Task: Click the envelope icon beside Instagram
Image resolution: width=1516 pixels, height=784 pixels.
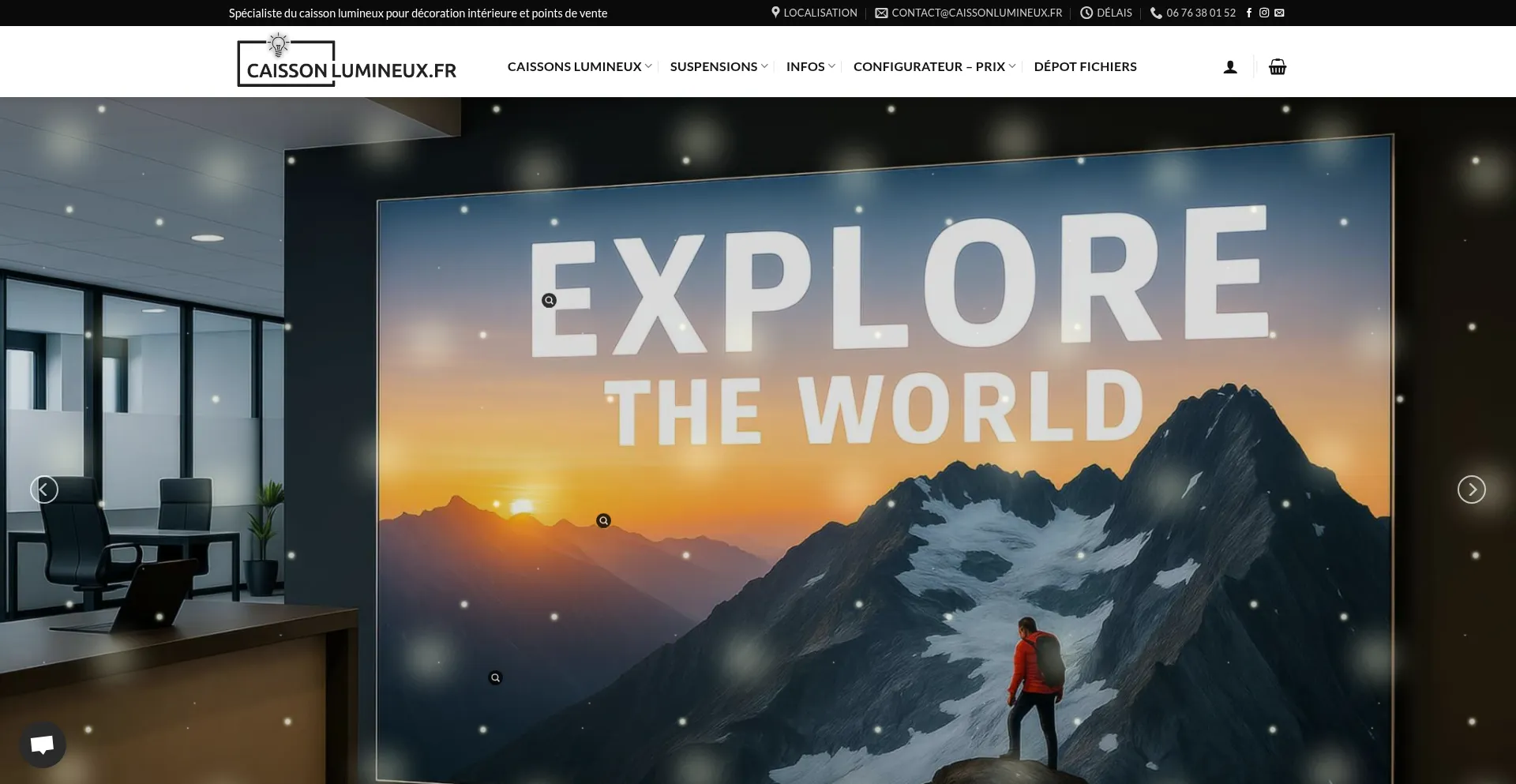Action: coord(1279,13)
